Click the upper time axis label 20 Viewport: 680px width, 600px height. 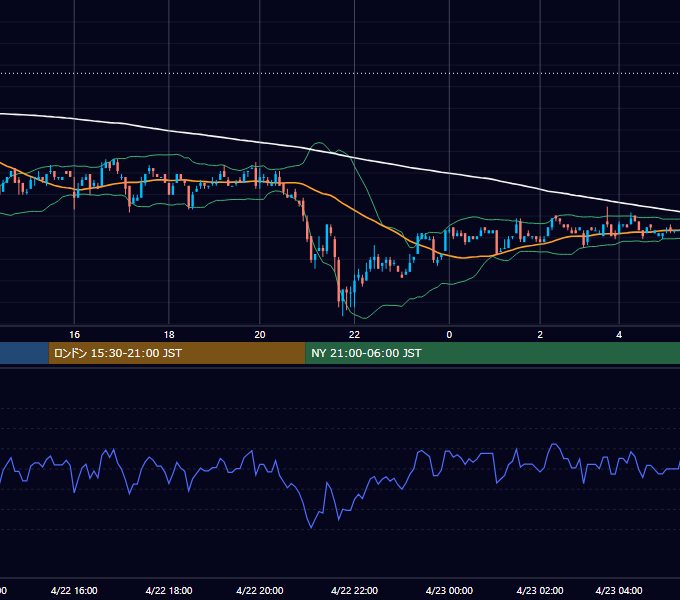tap(260, 335)
